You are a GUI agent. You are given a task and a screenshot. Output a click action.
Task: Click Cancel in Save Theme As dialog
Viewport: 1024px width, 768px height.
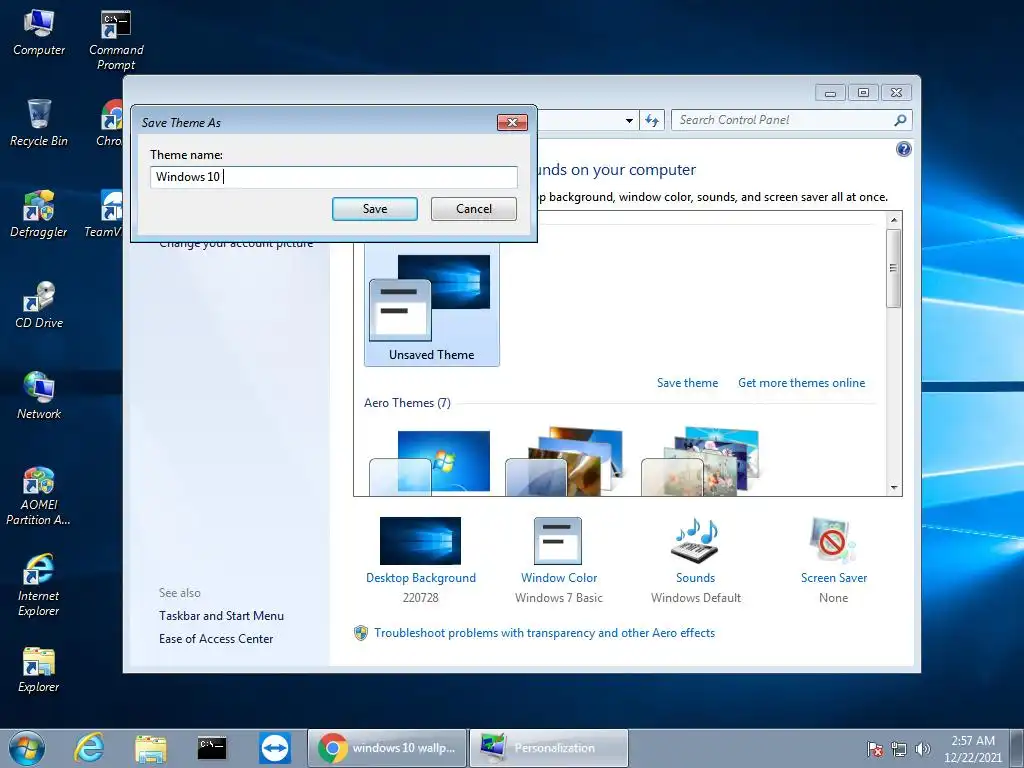coord(473,209)
